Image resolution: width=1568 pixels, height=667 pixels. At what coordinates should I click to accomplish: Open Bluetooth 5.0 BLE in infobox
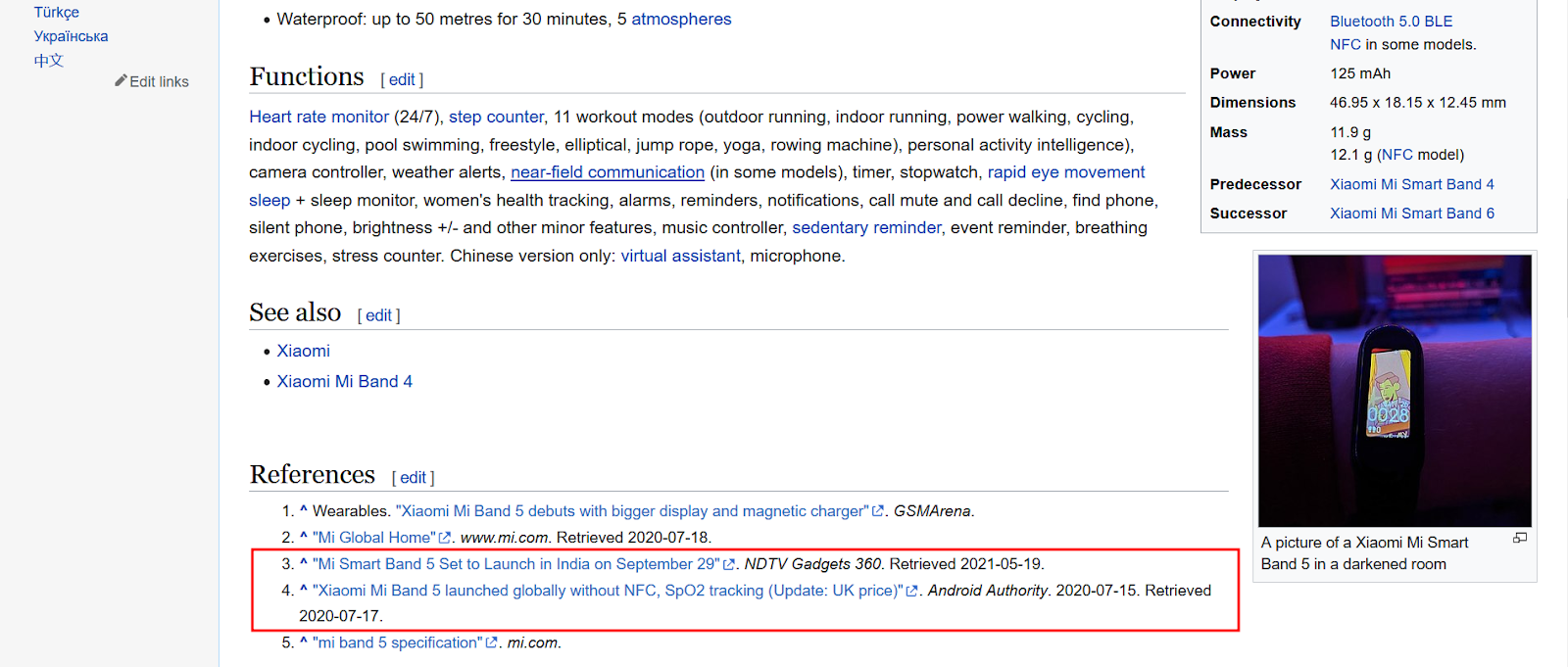pos(1391,21)
